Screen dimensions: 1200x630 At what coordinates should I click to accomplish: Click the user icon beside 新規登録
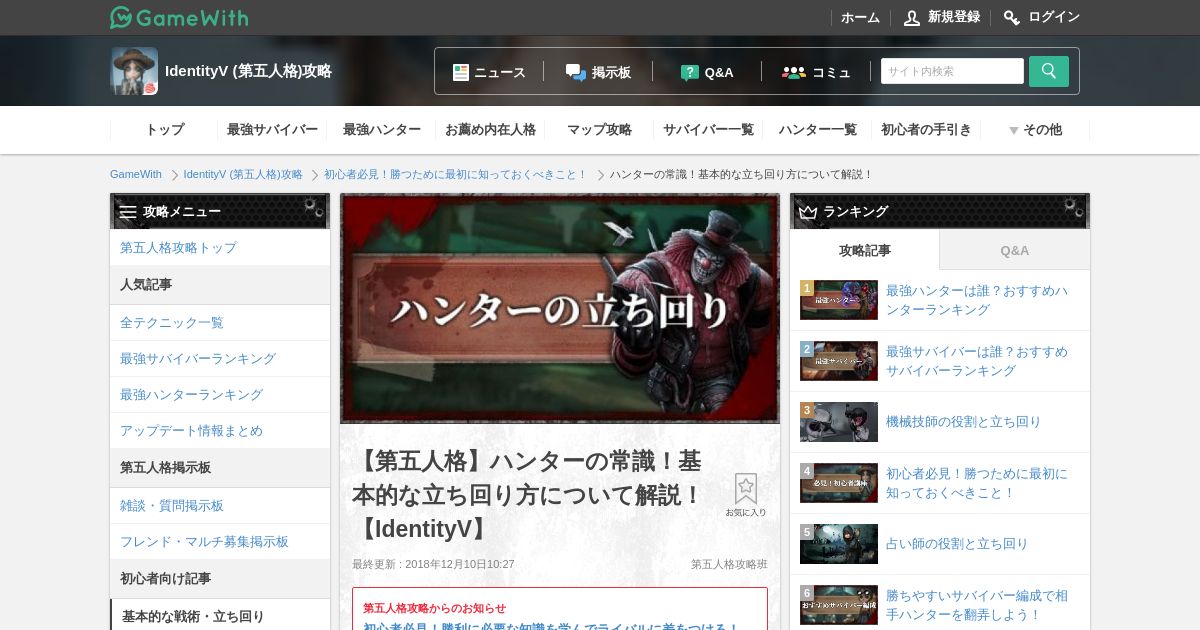click(x=912, y=17)
